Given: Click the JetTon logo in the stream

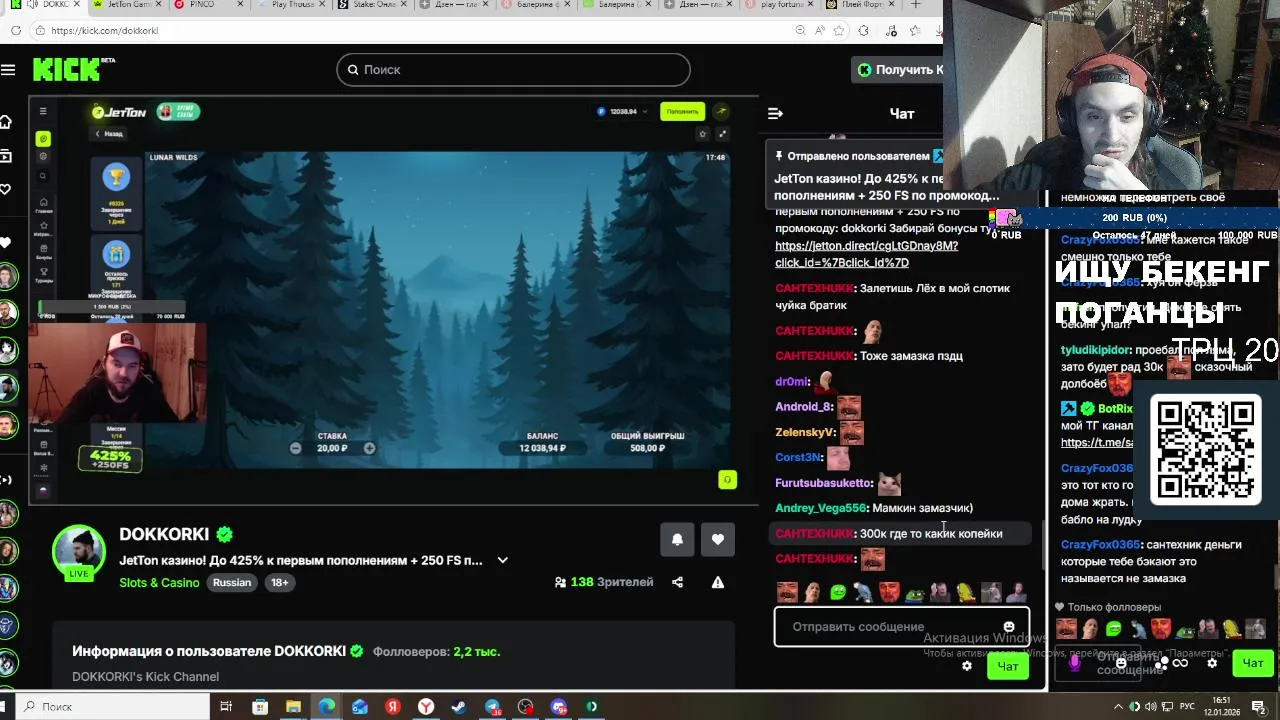Looking at the screenshot, I should (120, 112).
